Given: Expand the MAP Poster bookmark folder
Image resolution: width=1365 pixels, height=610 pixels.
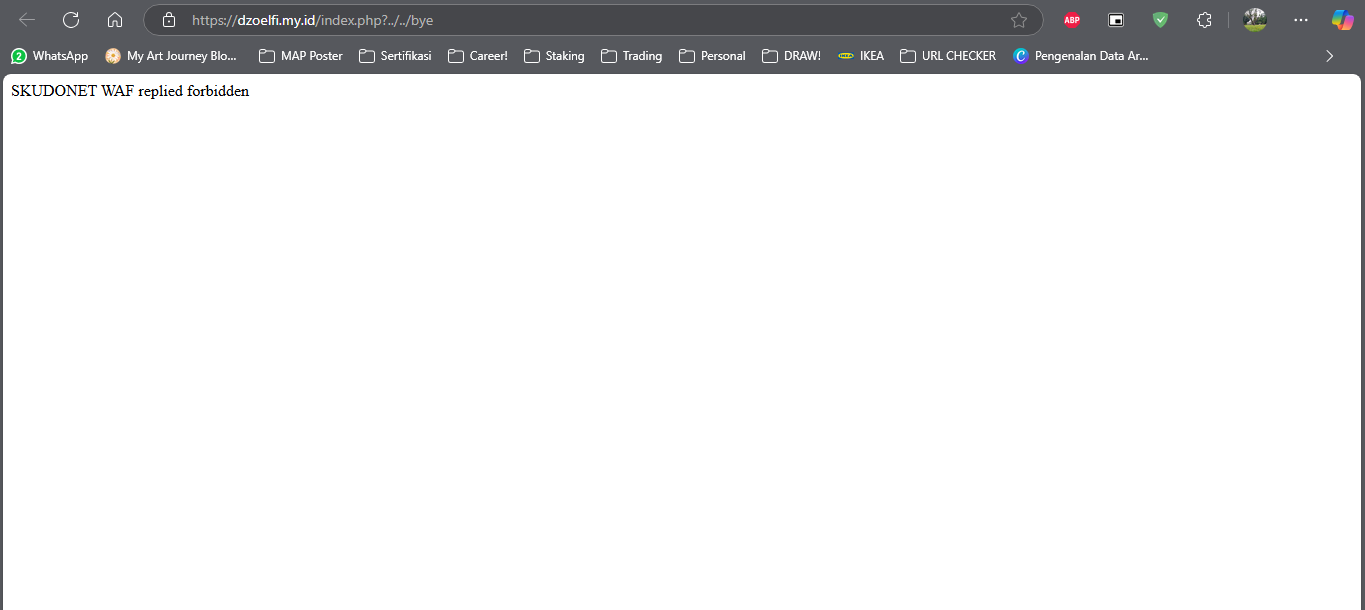Looking at the screenshot, I should (x=301, y=56).
